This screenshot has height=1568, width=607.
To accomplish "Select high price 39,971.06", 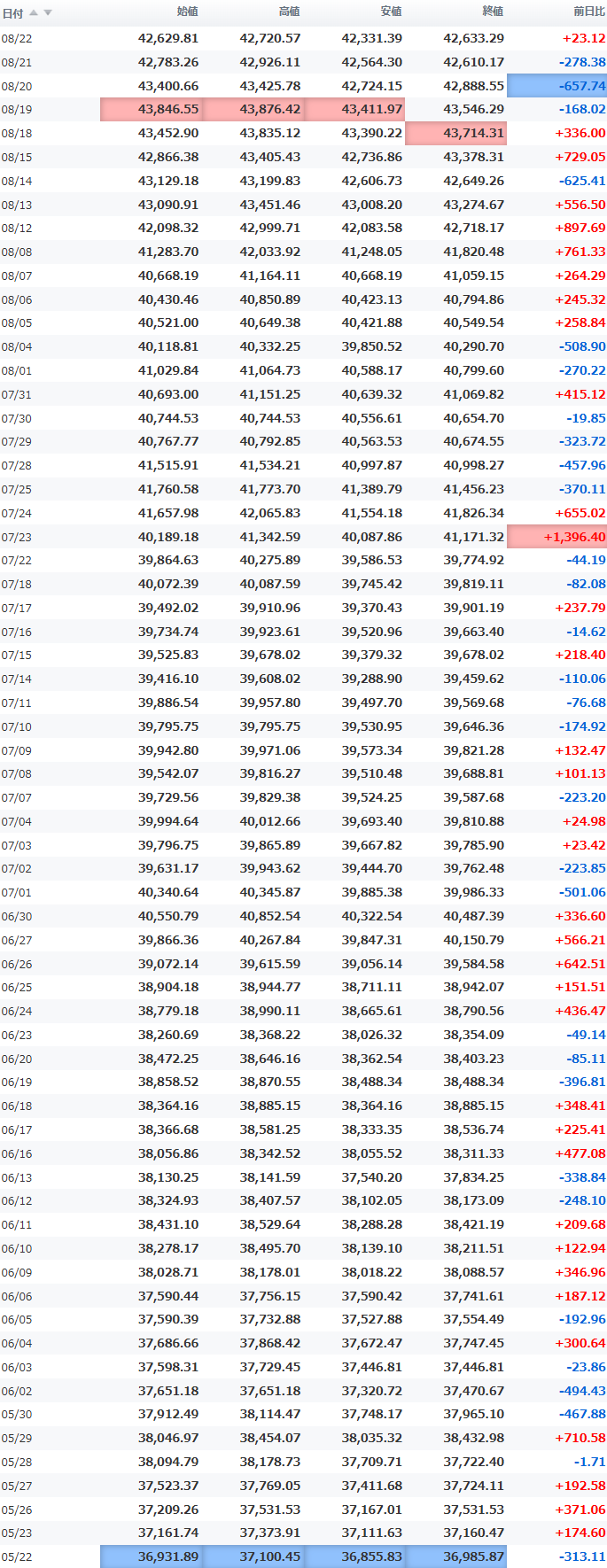I will pos(270,750).
